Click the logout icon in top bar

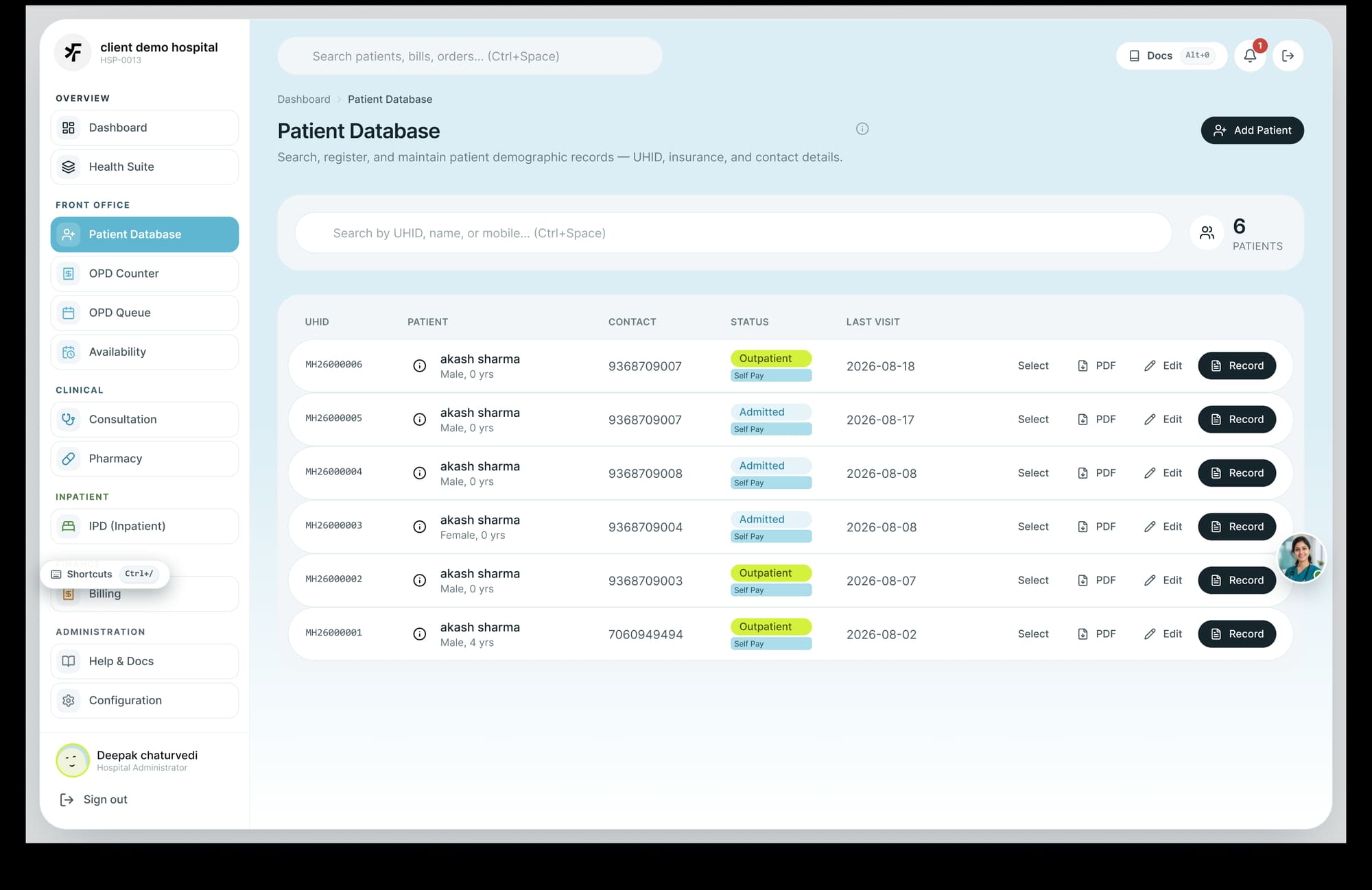point(1288,56)
